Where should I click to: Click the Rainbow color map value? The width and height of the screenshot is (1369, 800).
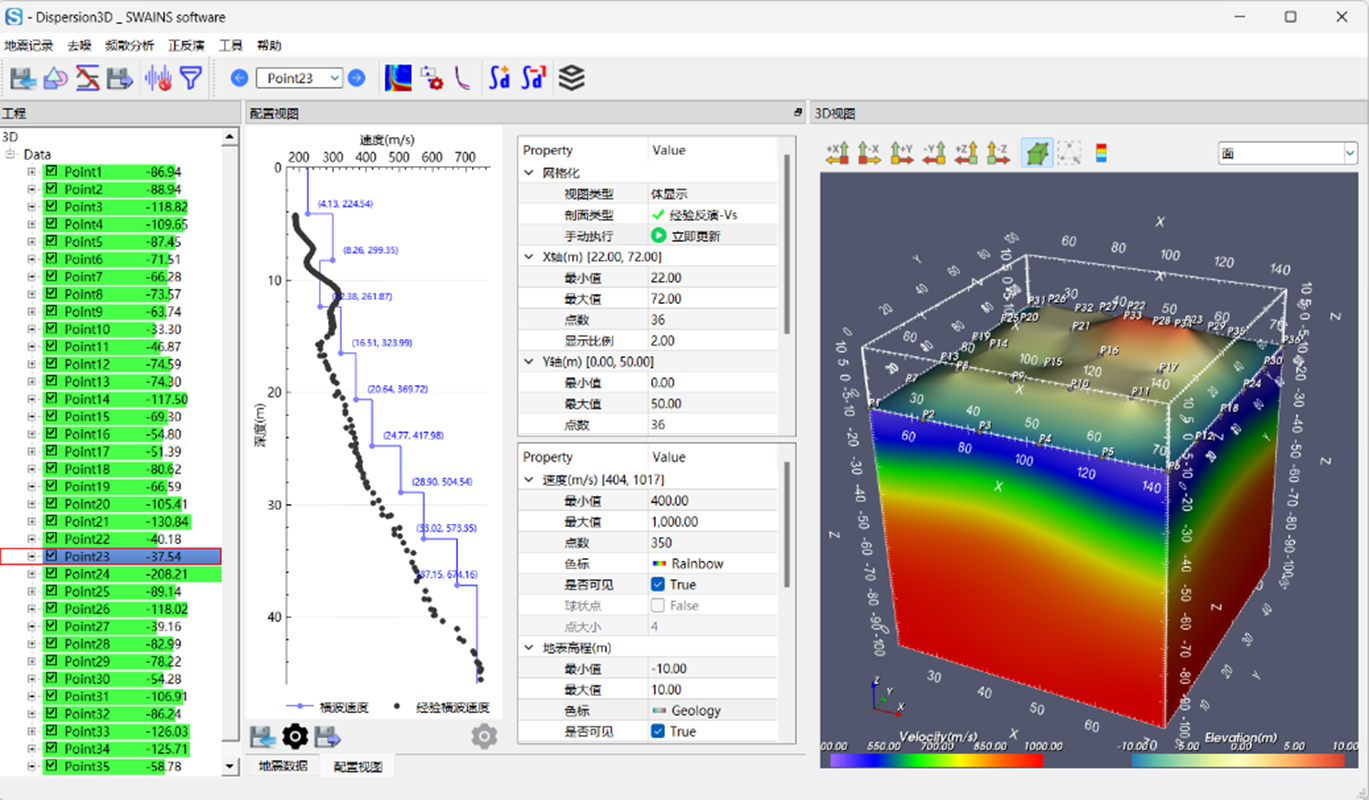(687, 564)
